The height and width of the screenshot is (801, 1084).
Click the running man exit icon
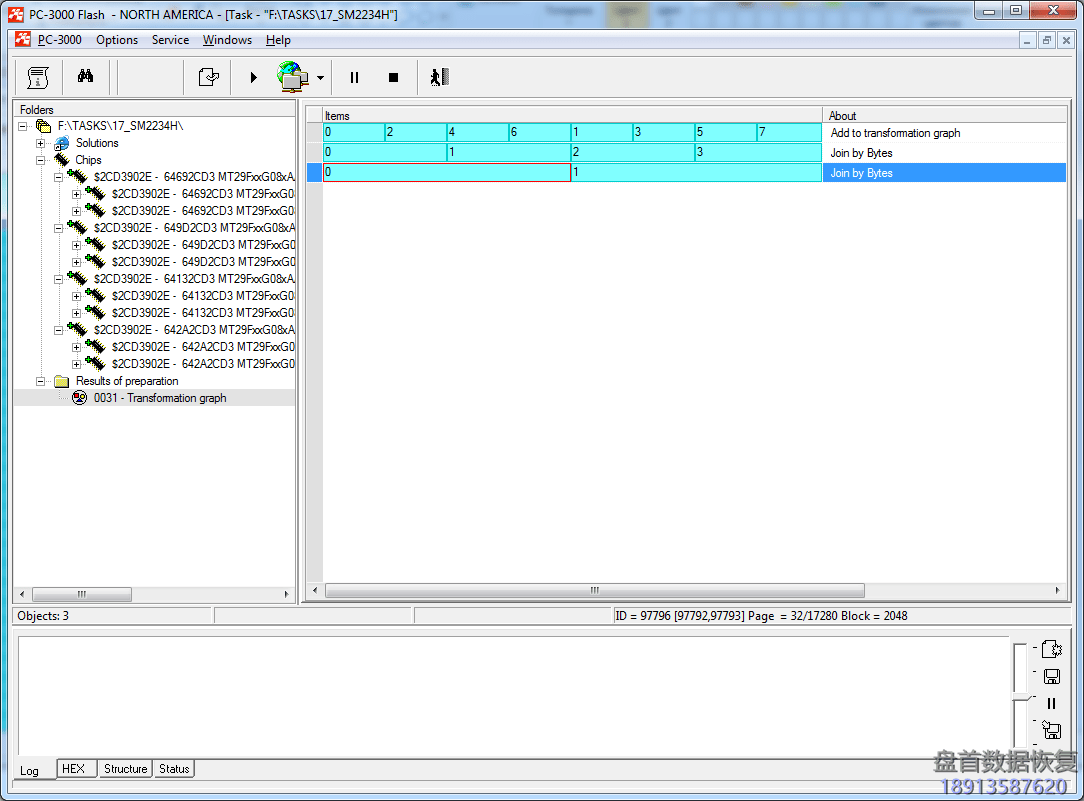[439, 77]
